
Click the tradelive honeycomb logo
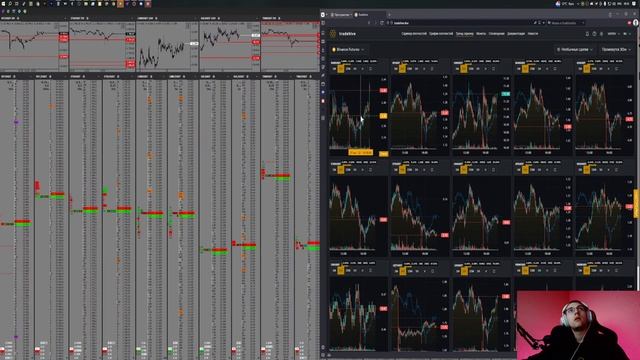(333, 34)
